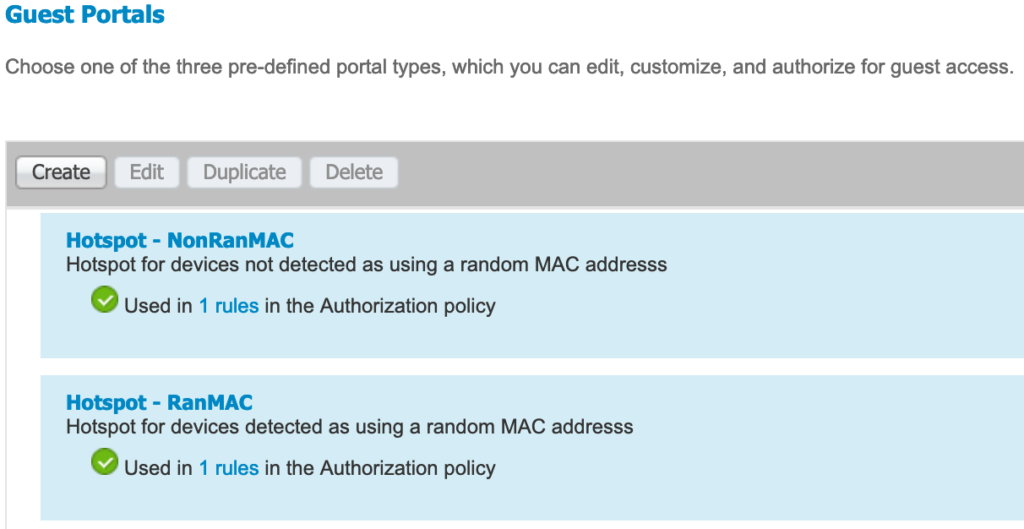
Task: Click 'Authorization policy' text in RanMAC card
Action: click(x=408, y=468)
